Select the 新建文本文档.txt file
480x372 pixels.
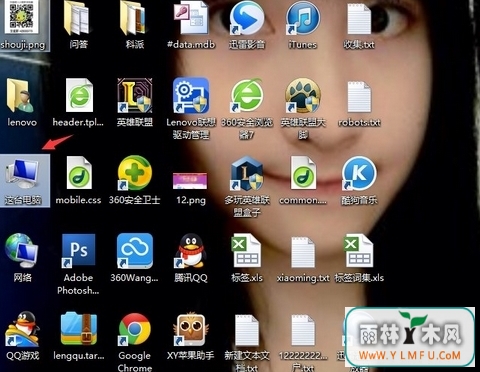(x=247, y=331)
